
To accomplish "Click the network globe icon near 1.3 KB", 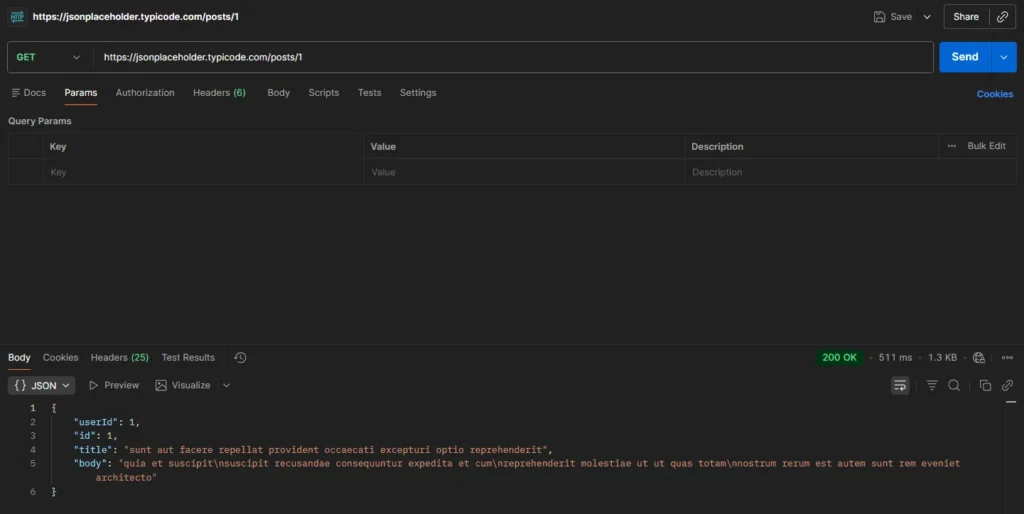I will click(x=978, y=357).
